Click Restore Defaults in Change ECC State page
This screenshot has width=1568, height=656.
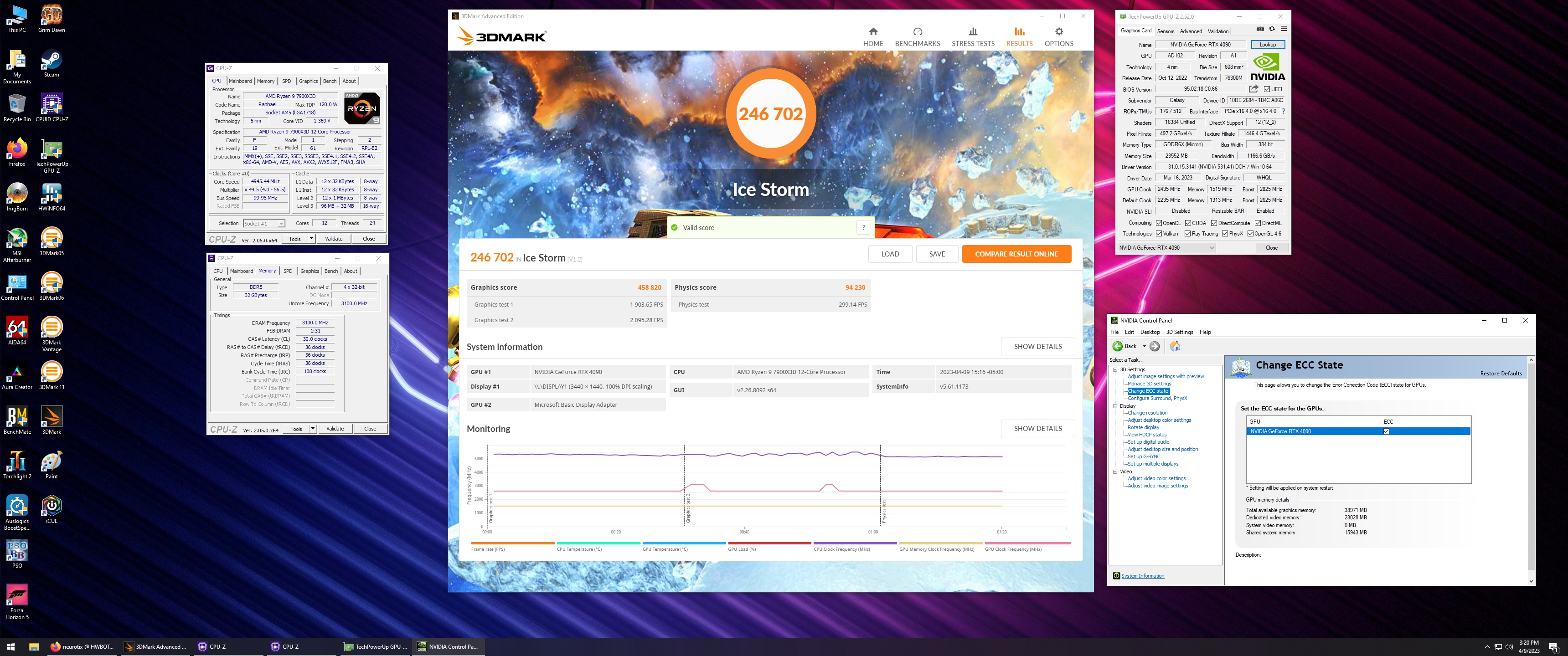point(1501,374)
